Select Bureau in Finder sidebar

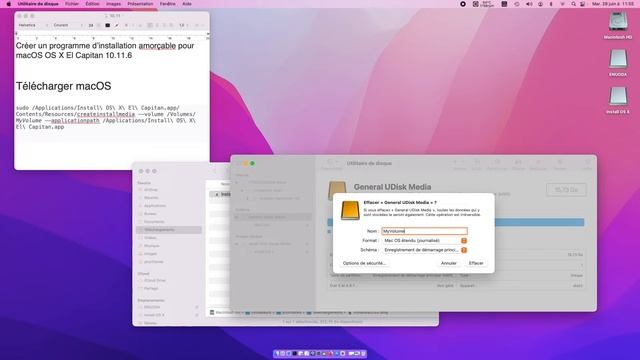click(169, 214)
